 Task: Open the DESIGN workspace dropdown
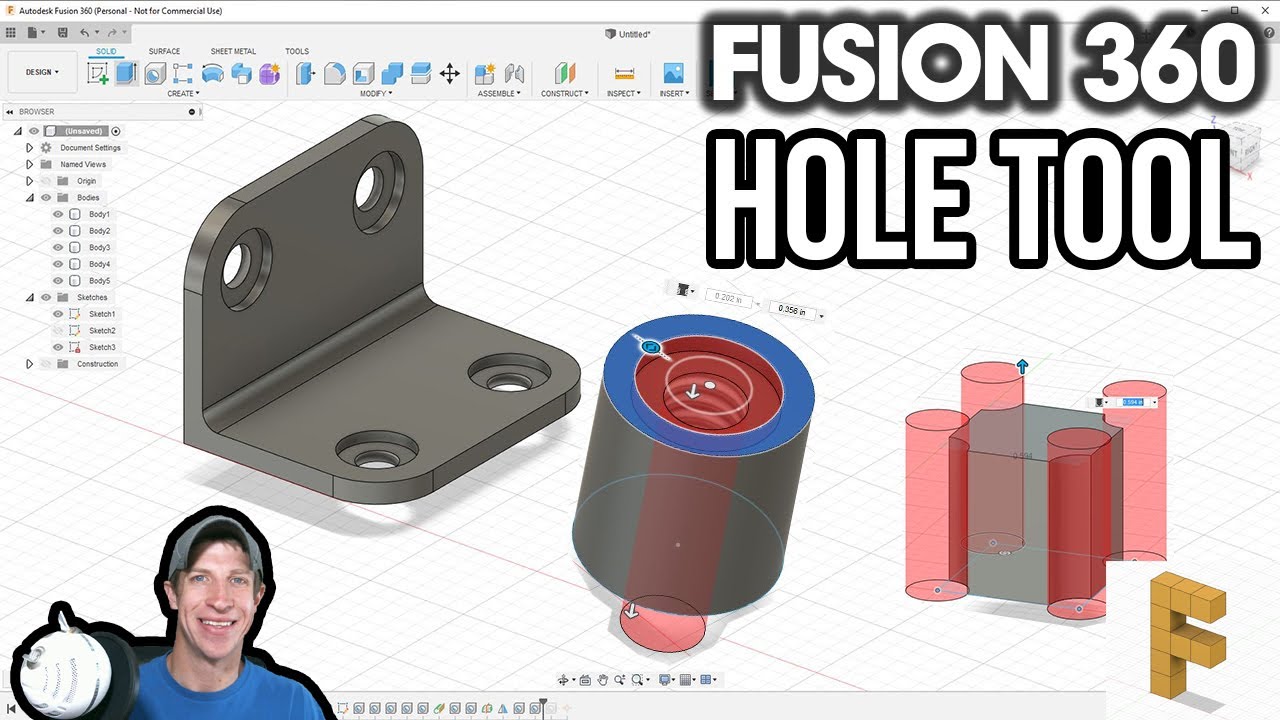(42, 72)
